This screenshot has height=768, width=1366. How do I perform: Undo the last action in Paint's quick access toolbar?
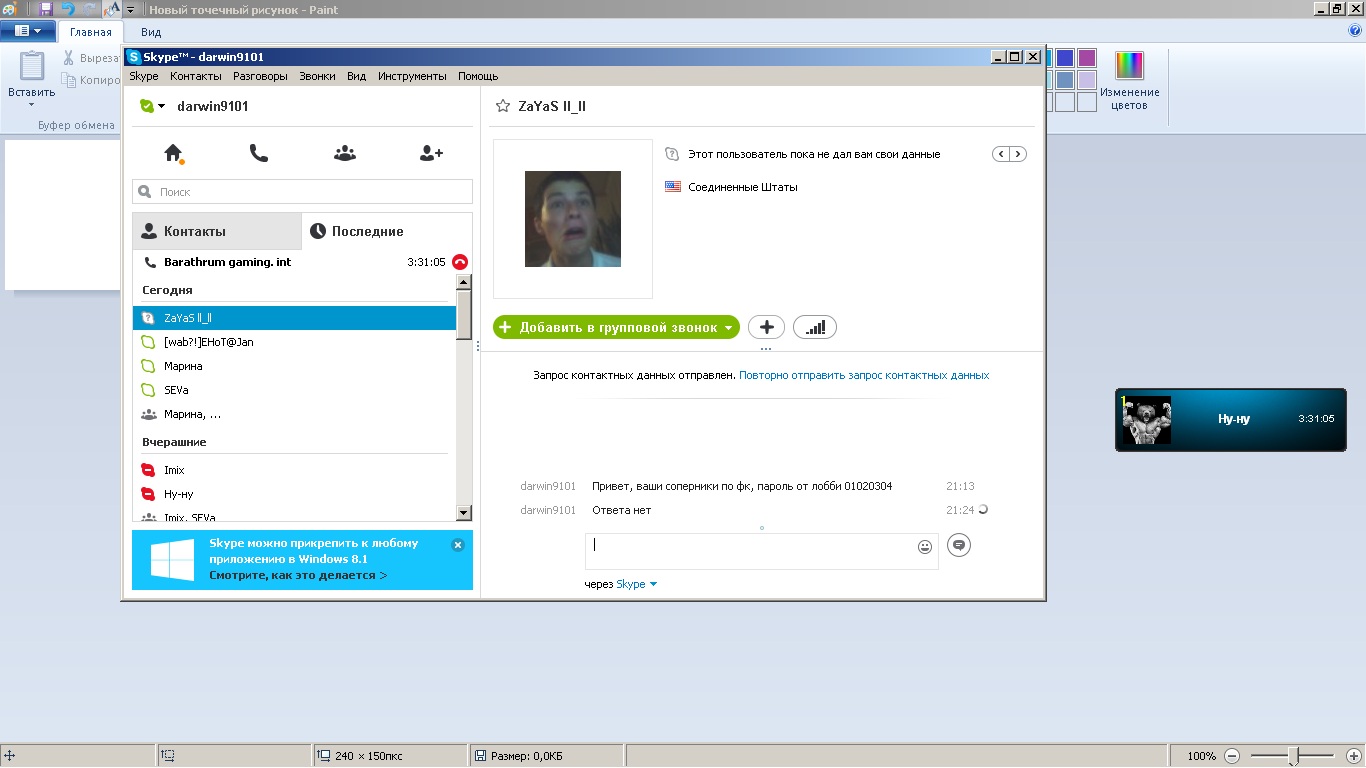(x=68, y=9)
